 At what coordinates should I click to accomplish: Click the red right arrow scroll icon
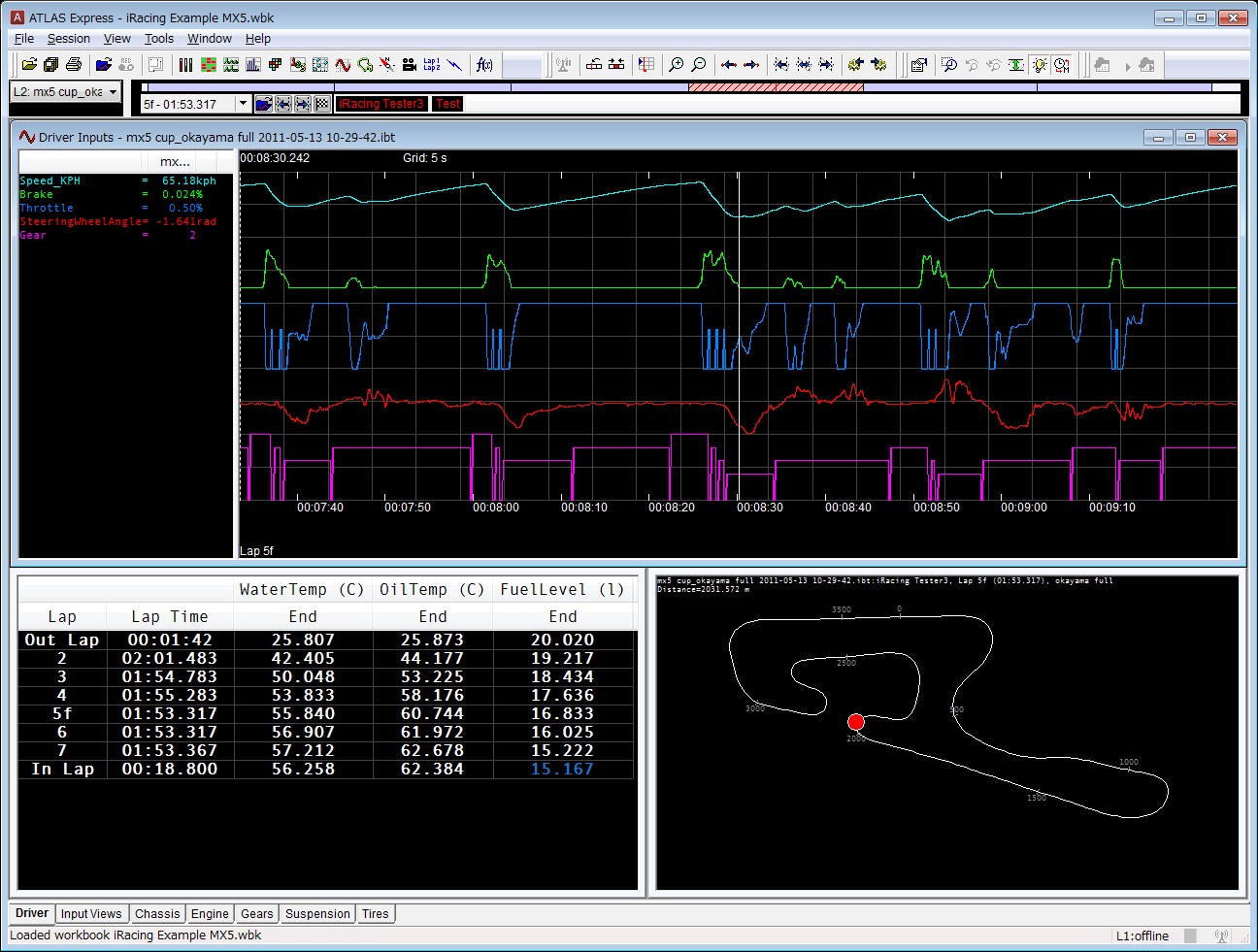pos(751,65)
